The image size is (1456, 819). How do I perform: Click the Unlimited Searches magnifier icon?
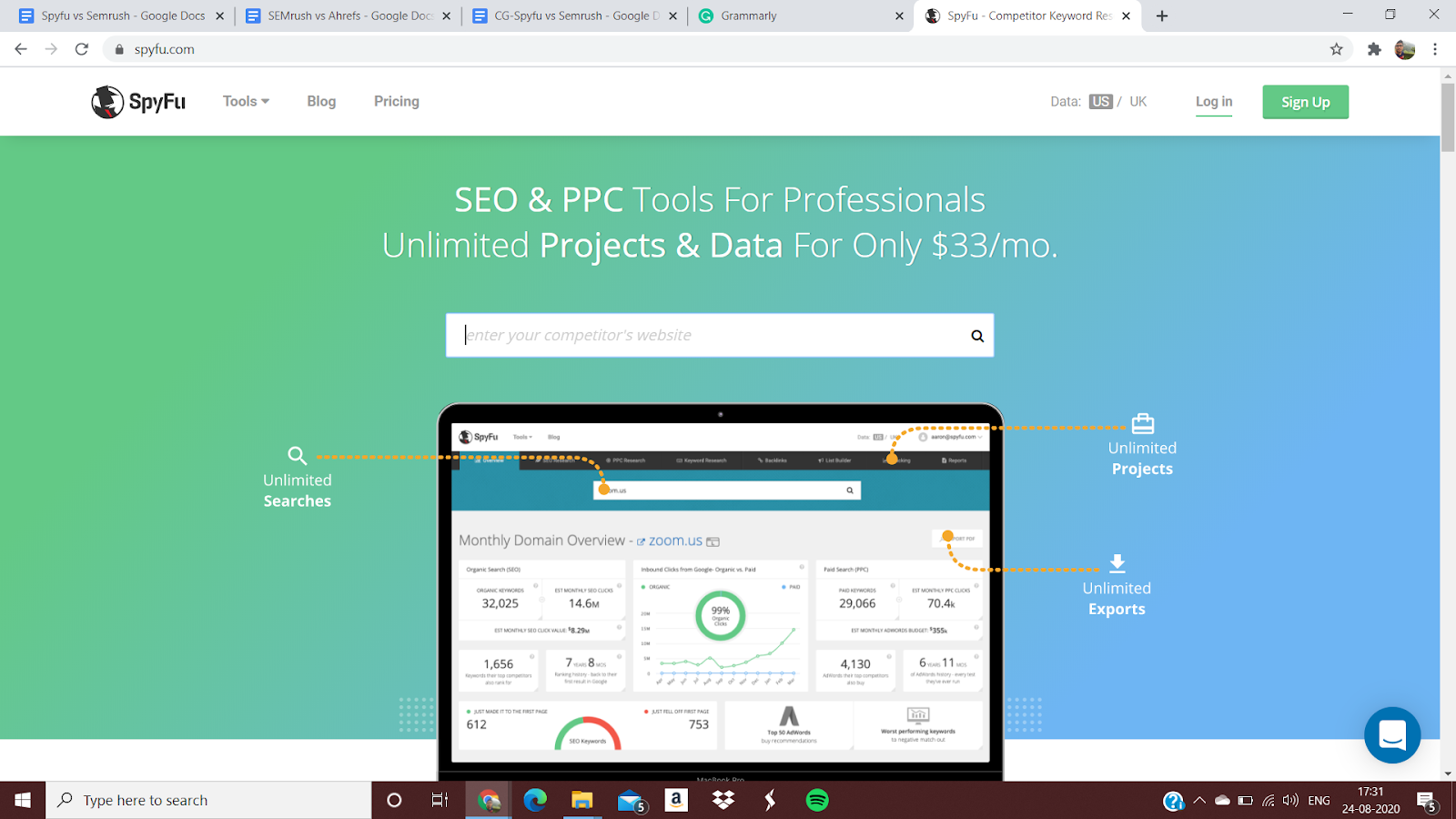pos(297,455)
